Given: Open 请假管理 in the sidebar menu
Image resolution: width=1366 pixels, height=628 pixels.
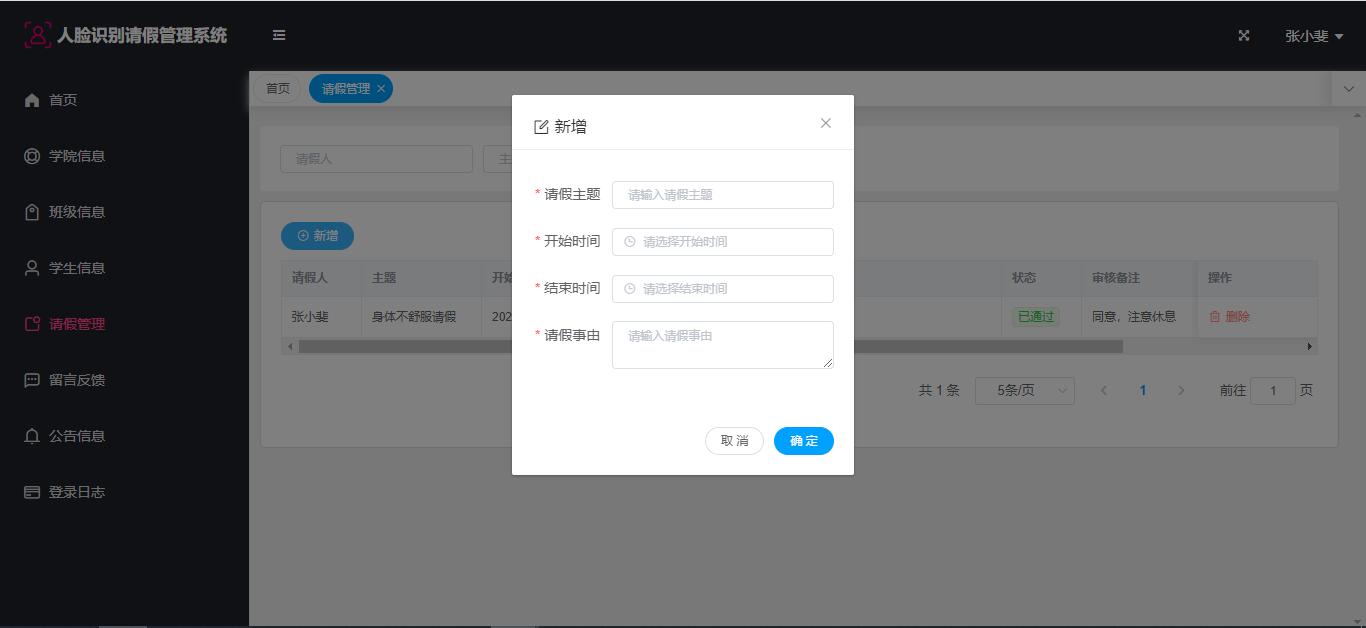Looking at the screenshot, I should (x=77, y=324).
